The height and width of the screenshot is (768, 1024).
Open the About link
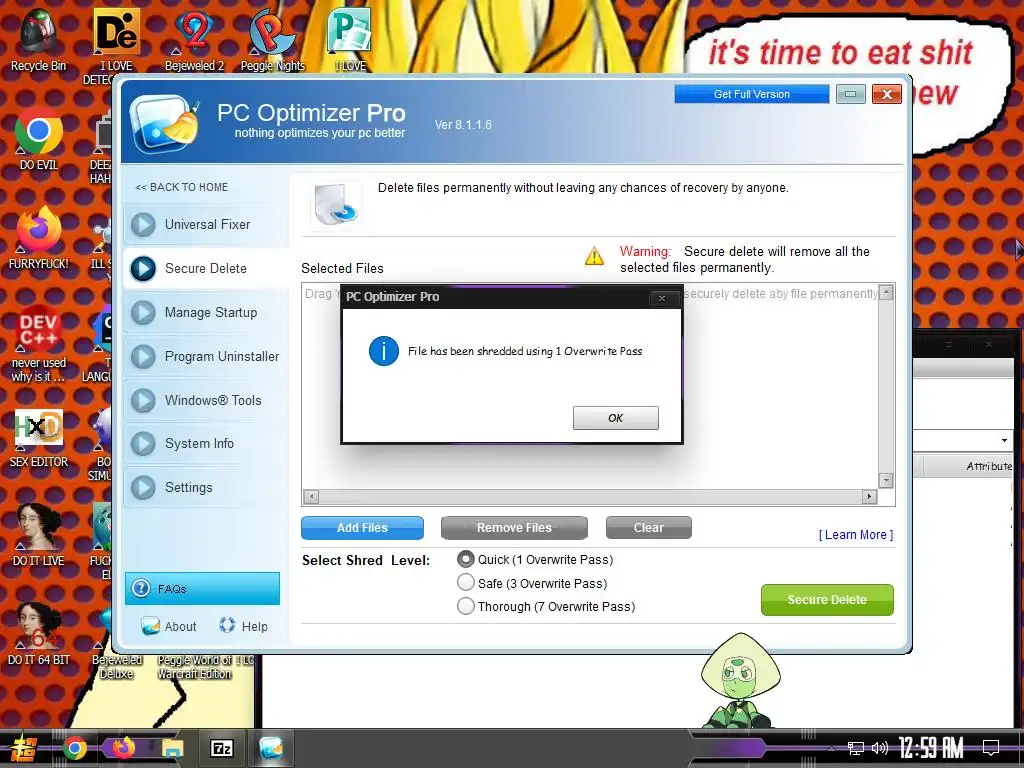[180, 626]
